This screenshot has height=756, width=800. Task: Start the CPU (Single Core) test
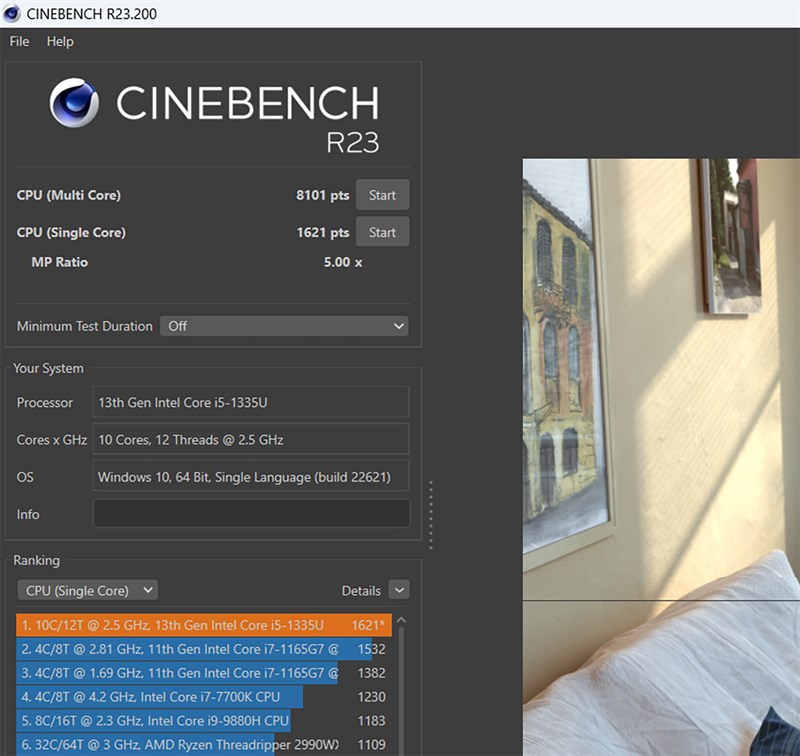[382, 232]
